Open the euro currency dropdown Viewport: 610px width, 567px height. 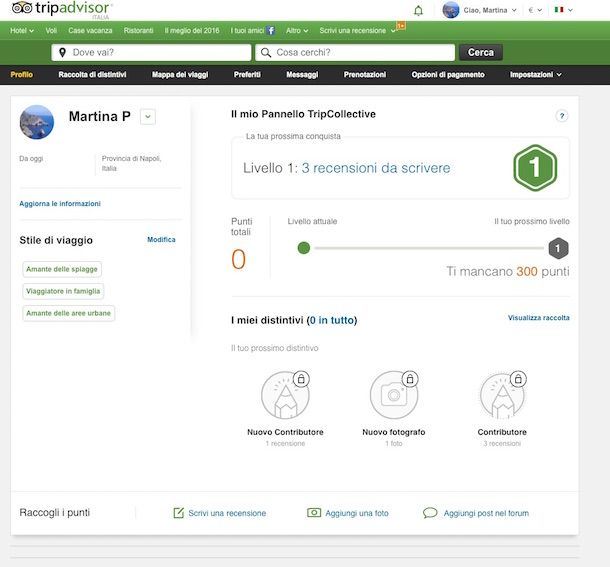tap(535, 10)
